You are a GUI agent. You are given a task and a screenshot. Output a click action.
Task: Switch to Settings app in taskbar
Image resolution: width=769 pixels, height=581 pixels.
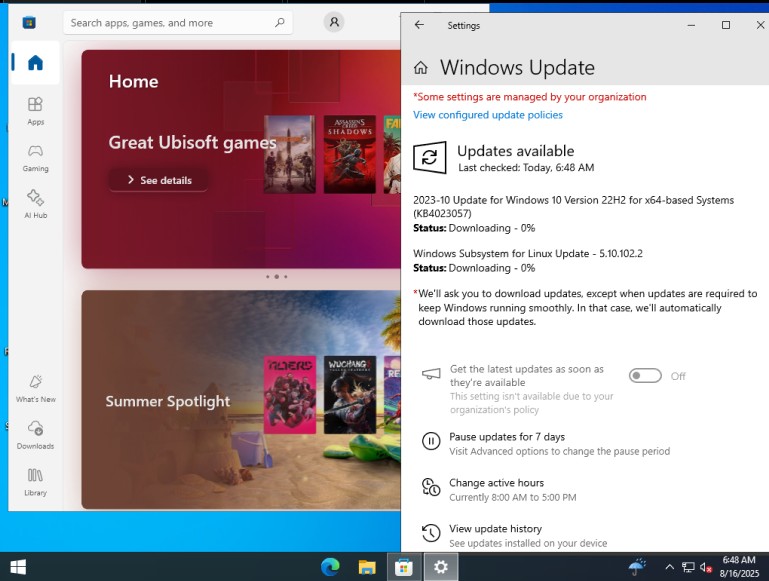coord(440,567)
